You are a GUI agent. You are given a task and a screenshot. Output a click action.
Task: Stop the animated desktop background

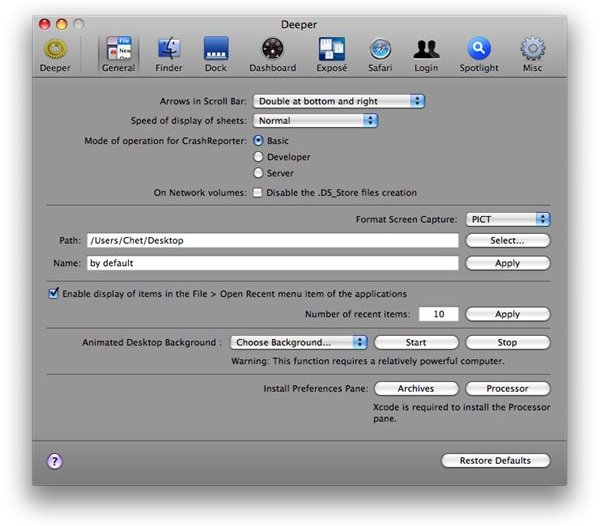[x=508, y=342]
